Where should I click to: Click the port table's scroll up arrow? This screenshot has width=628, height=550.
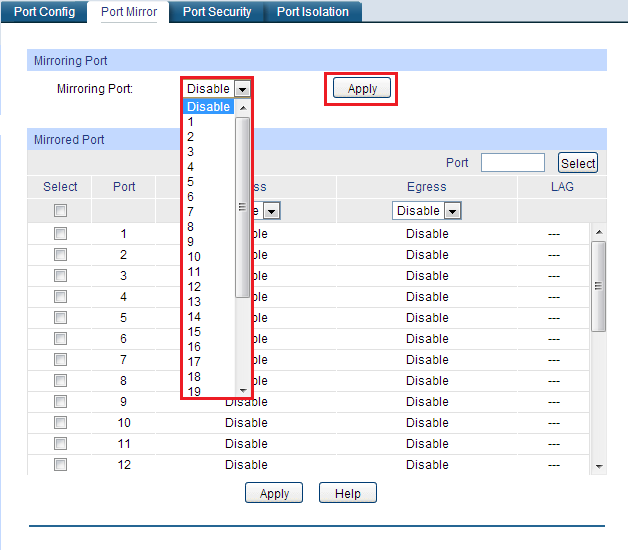coord(599,232)
